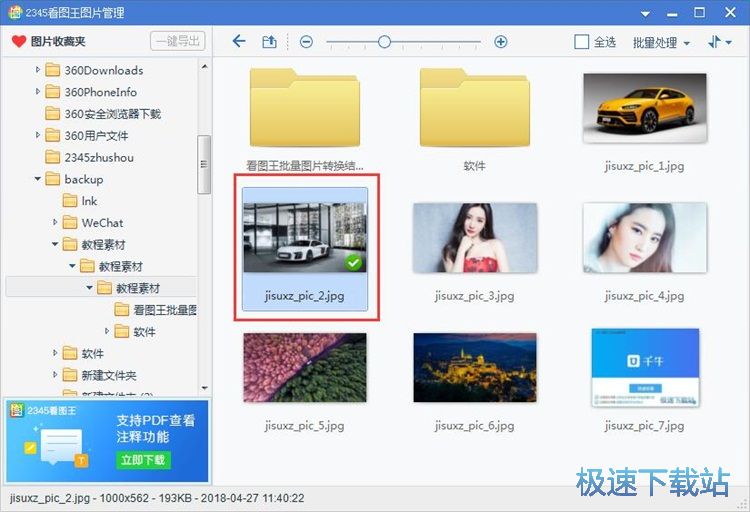Click the status bar file info text

click(x=157, y=498)
